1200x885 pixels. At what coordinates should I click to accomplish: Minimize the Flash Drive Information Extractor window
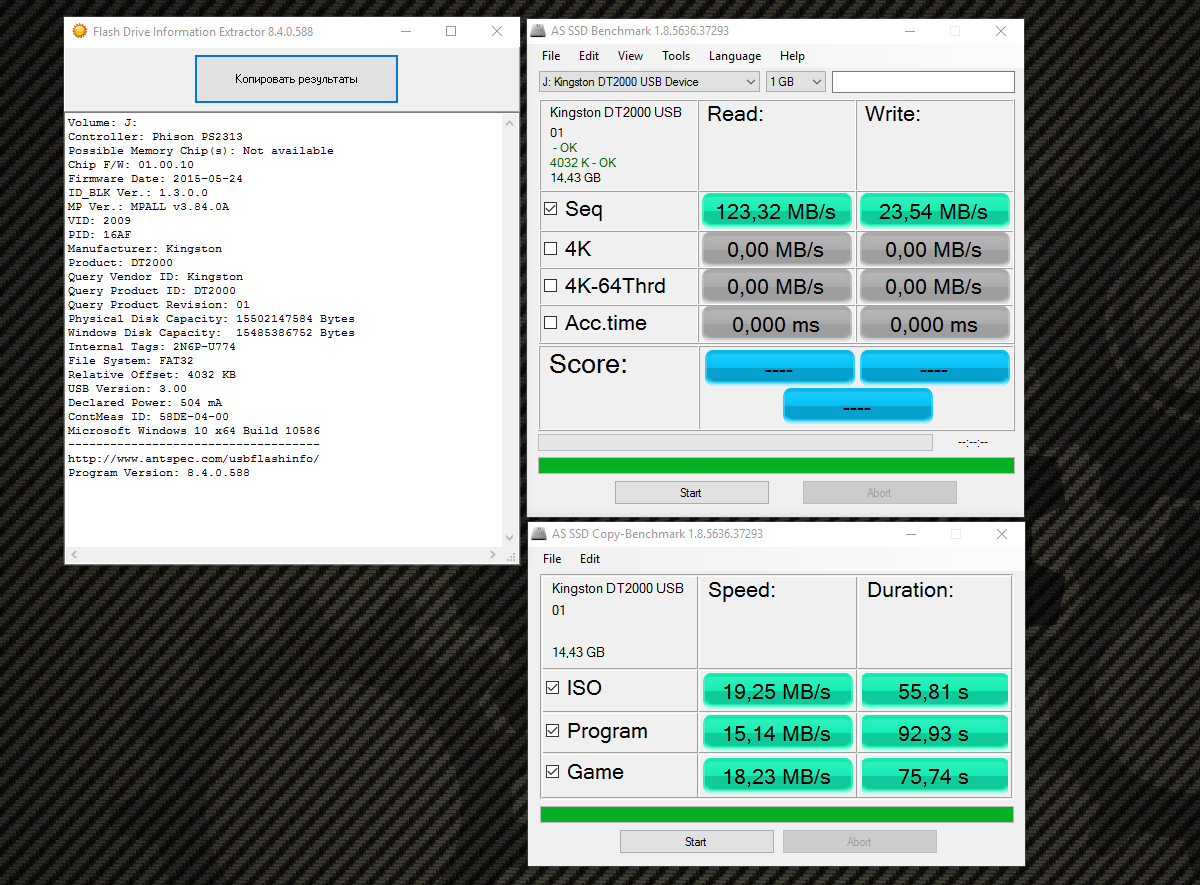click(x=405, y=31)
